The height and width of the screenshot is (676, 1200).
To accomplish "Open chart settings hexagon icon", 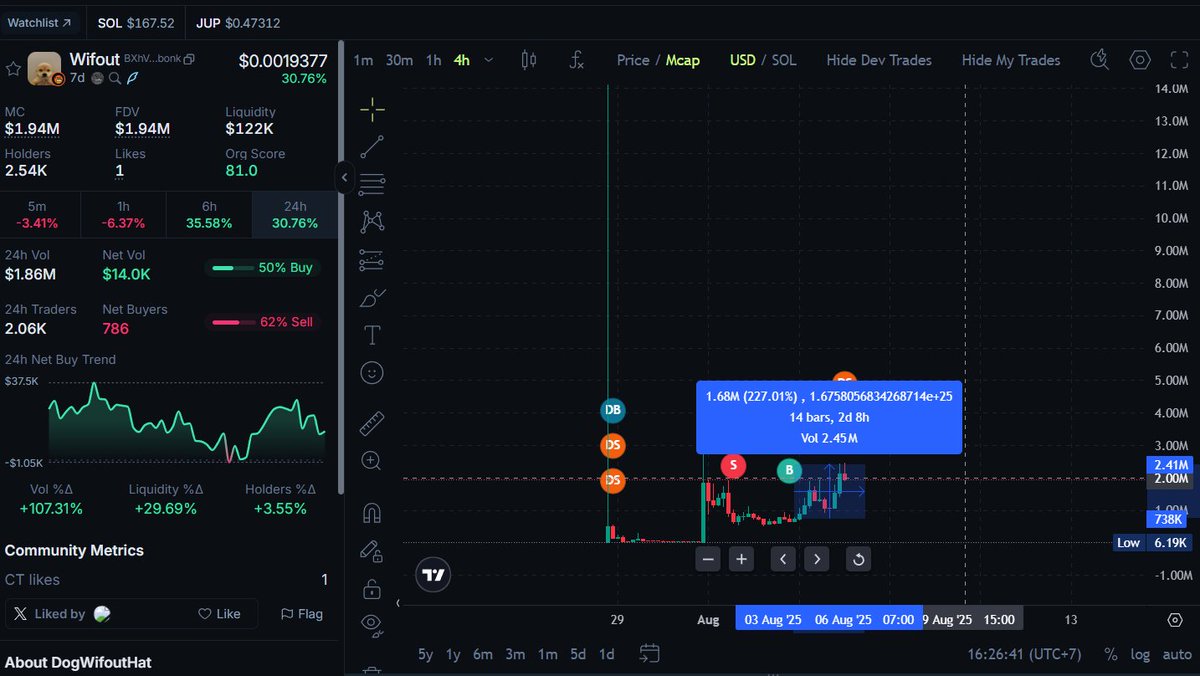I will [x=1140, y=60].
